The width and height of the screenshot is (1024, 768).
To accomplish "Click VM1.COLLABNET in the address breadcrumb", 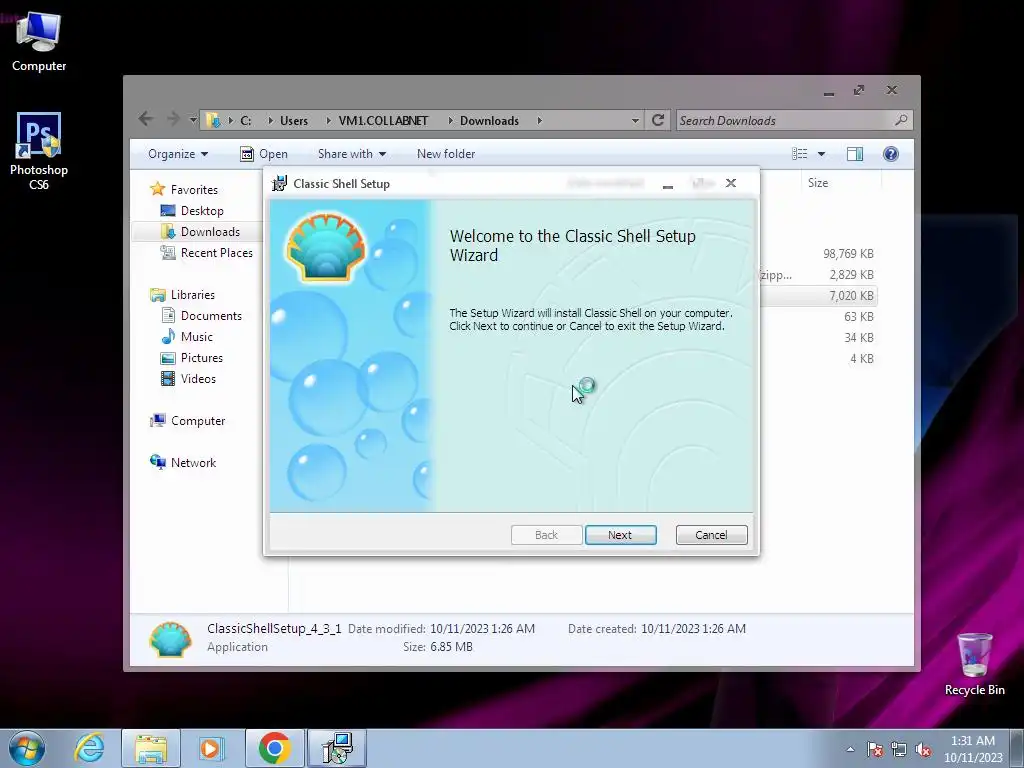I will tap(383, 121).
